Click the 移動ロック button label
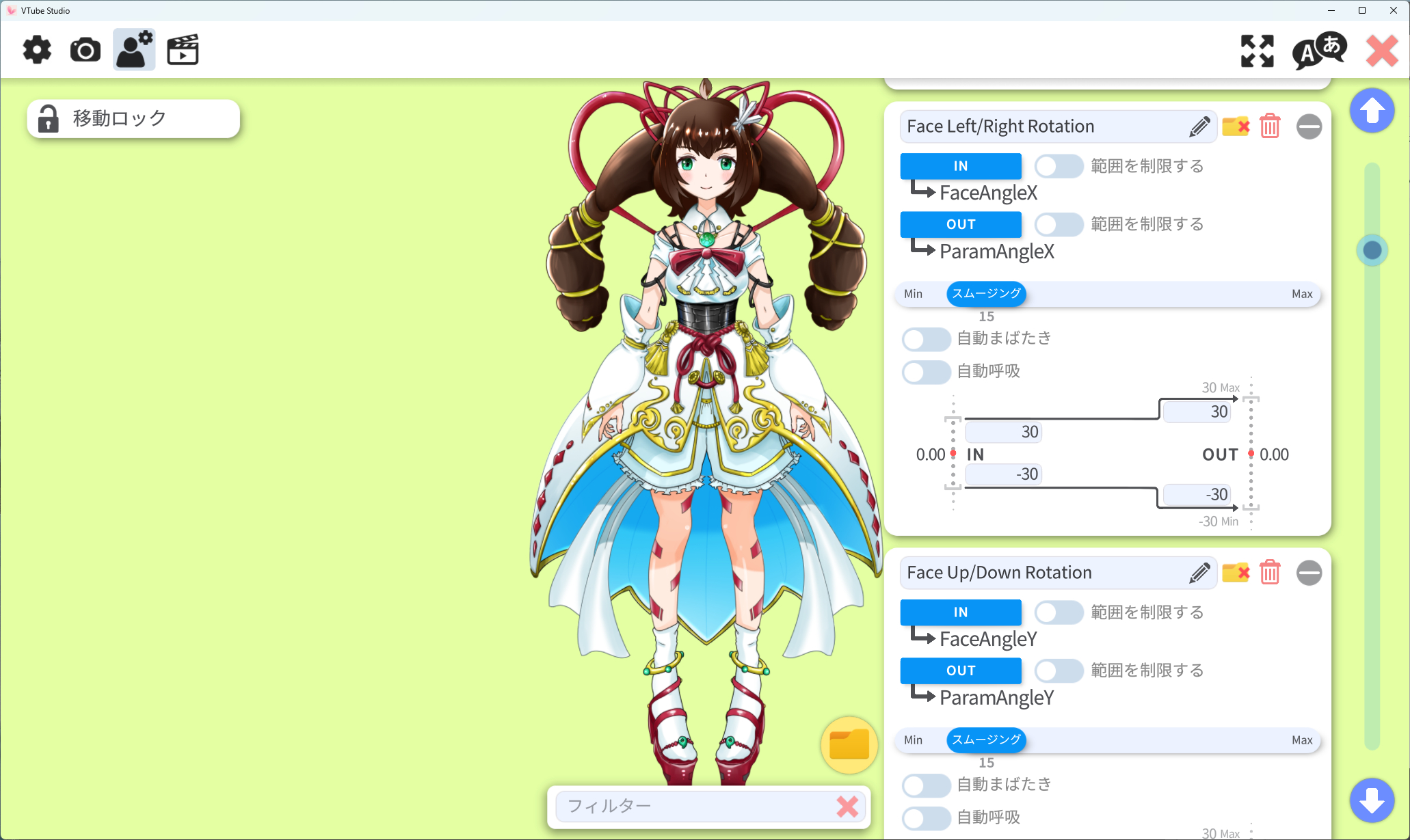Screen dimensions: 1410x840 [120, 118]
